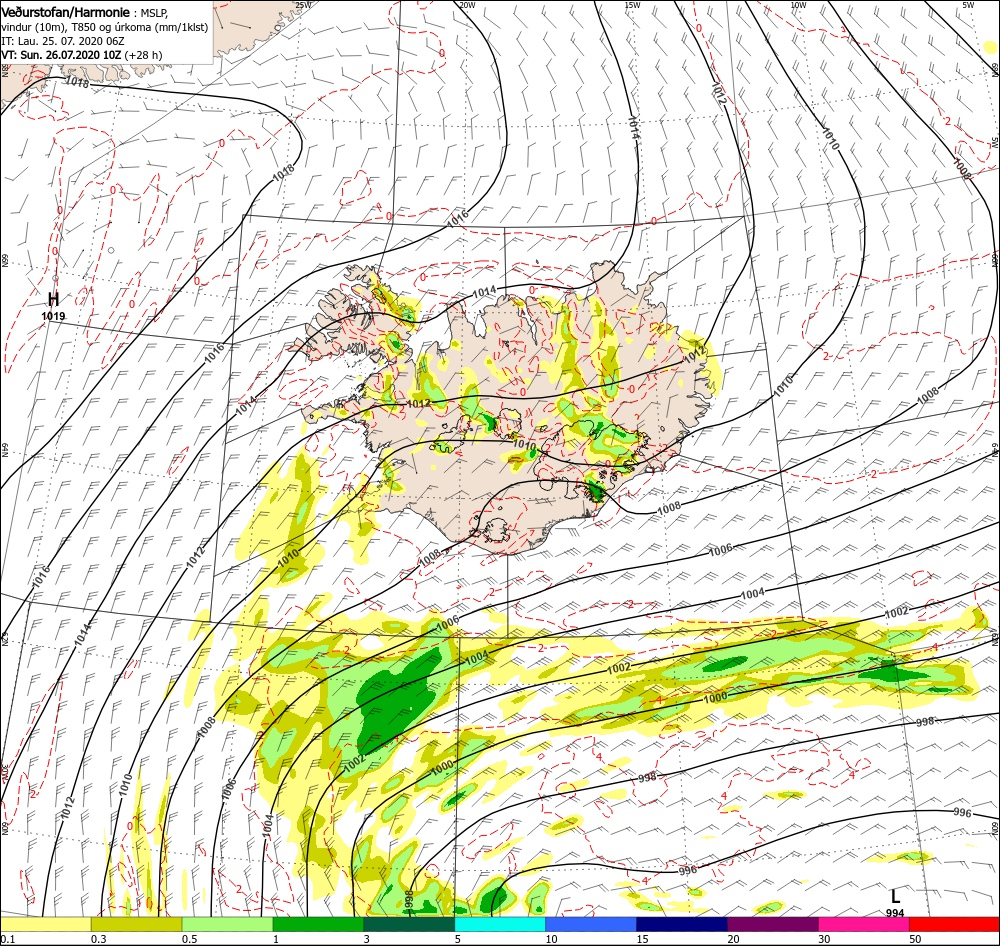Click the '20W' longitude label
Image resolution: width=1000 pixels, height=946 pixels.
click(467, 5)
